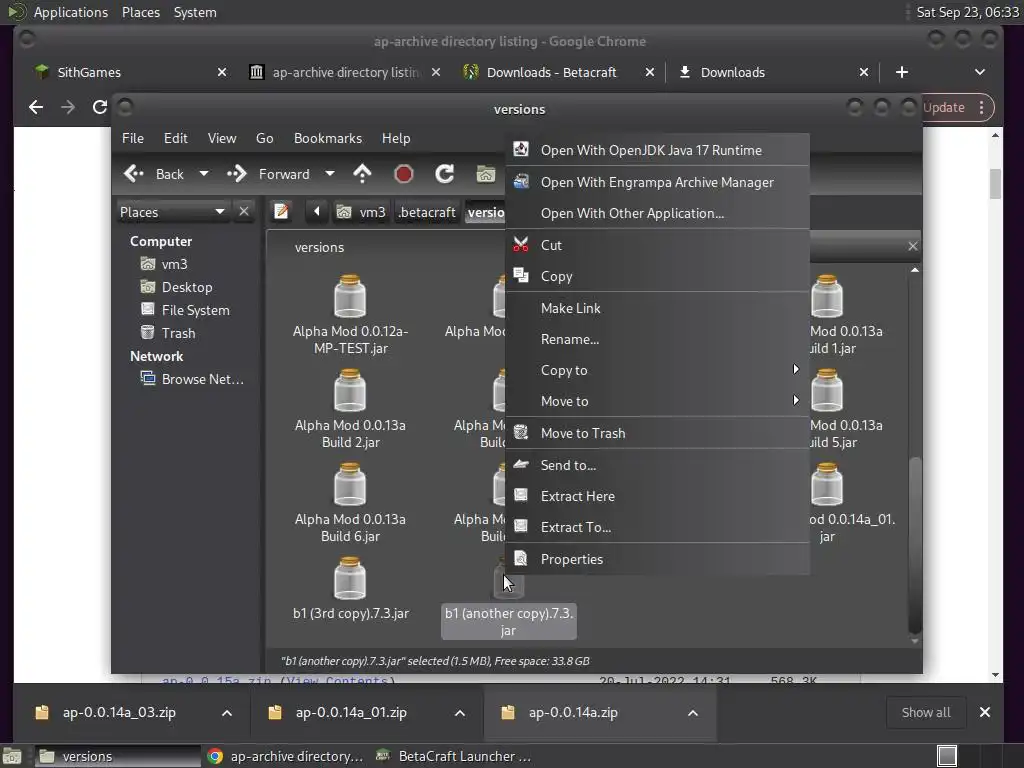Go to .betacraft in the path bar
Screen dimensions: 1024x768
427,212
